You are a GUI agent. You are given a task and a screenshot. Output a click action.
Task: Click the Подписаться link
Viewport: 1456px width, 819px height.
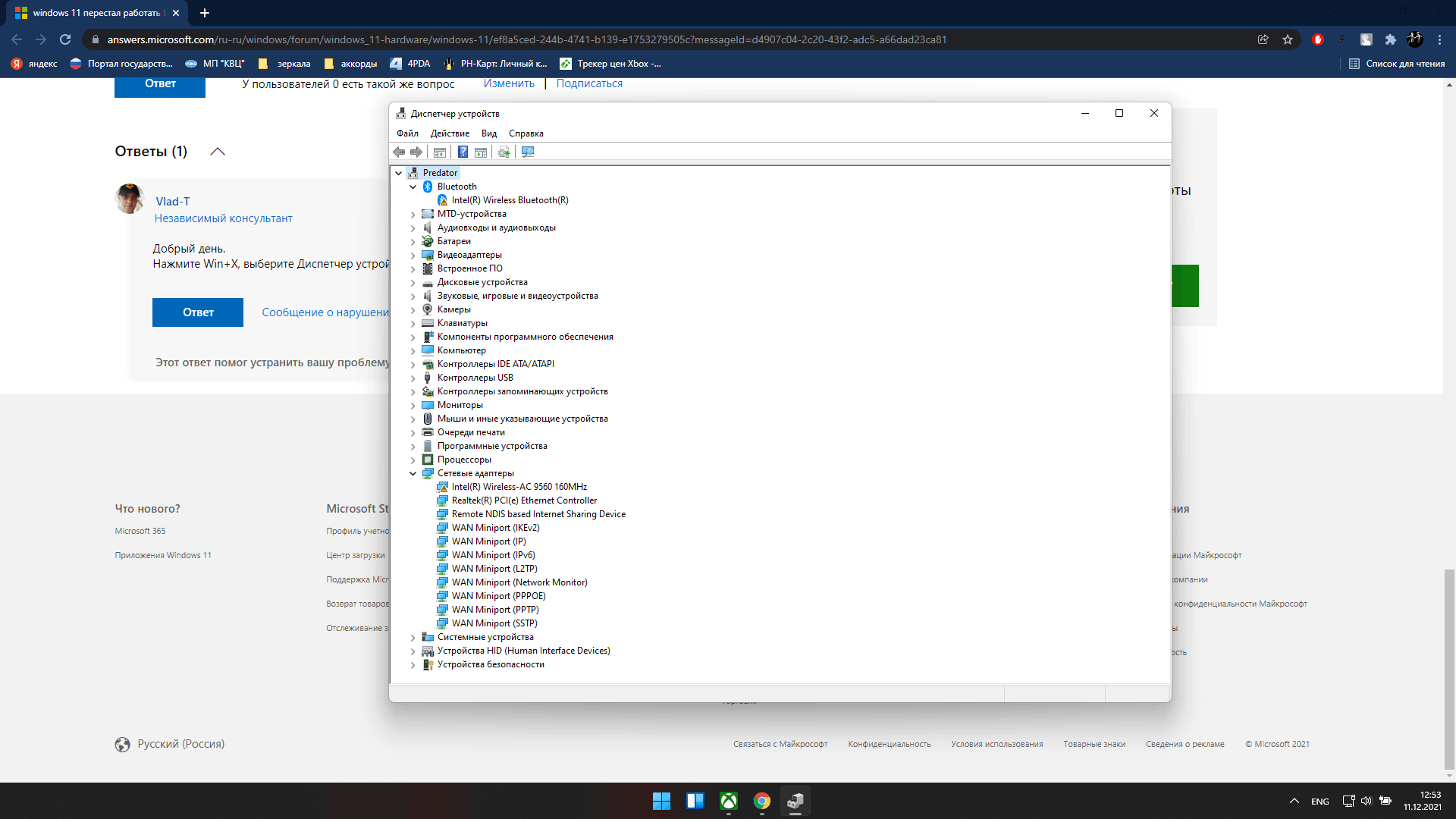[589, 83]
